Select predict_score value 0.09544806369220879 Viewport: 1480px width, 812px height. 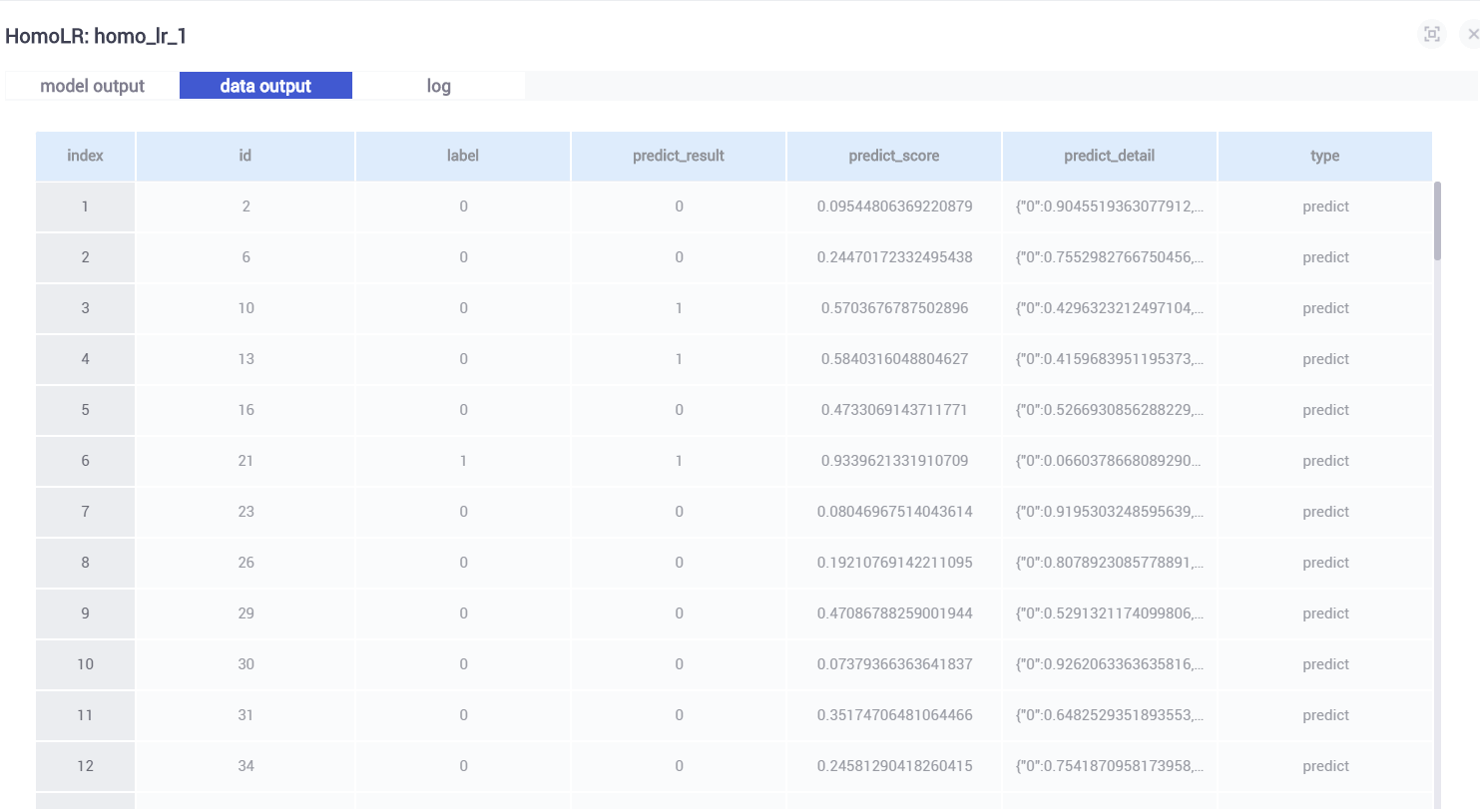[894, 206]
